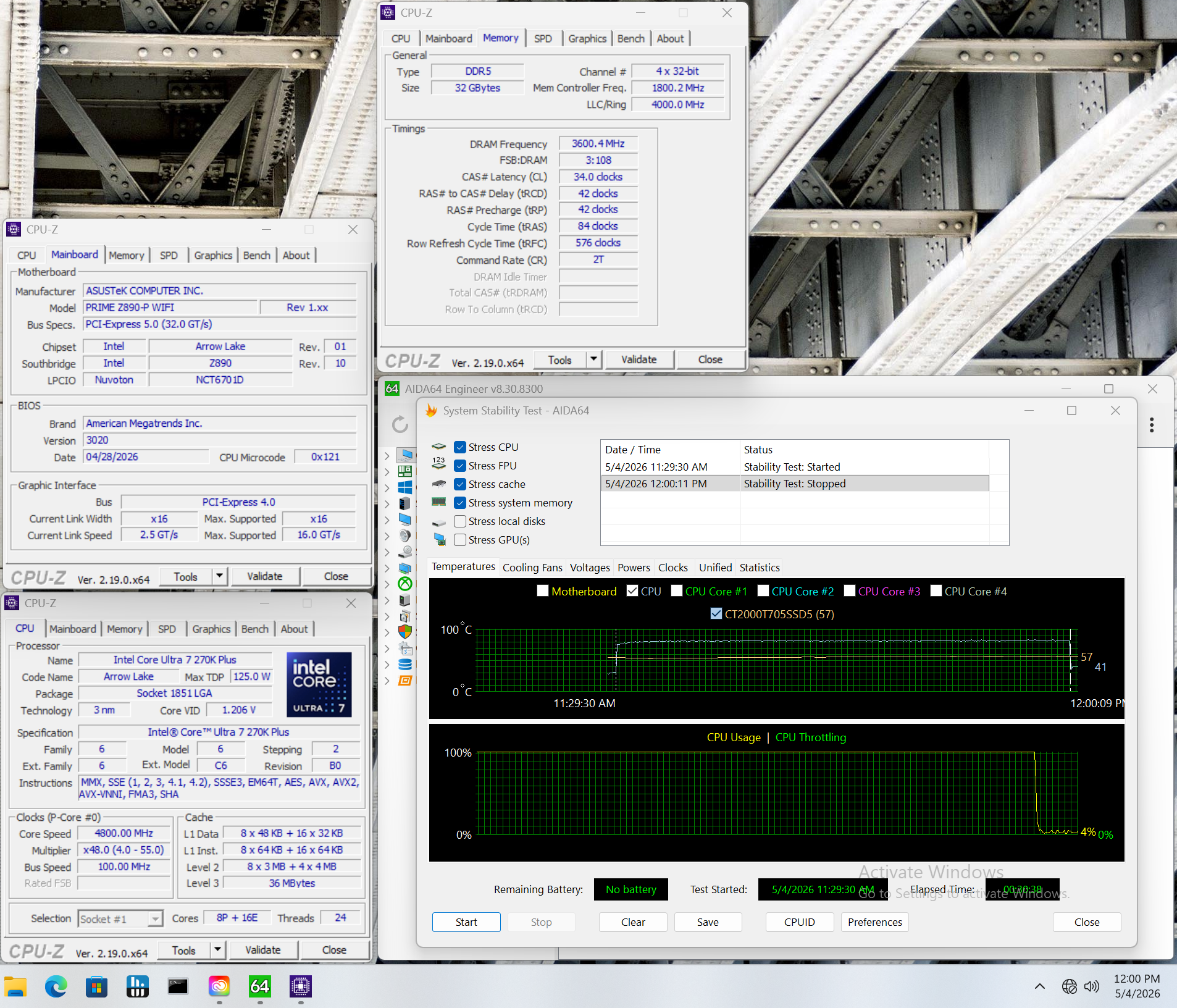1177x1008 pixels.
Task: Select the Devices tower icon in AIDA64 tree
Action: 405,600
